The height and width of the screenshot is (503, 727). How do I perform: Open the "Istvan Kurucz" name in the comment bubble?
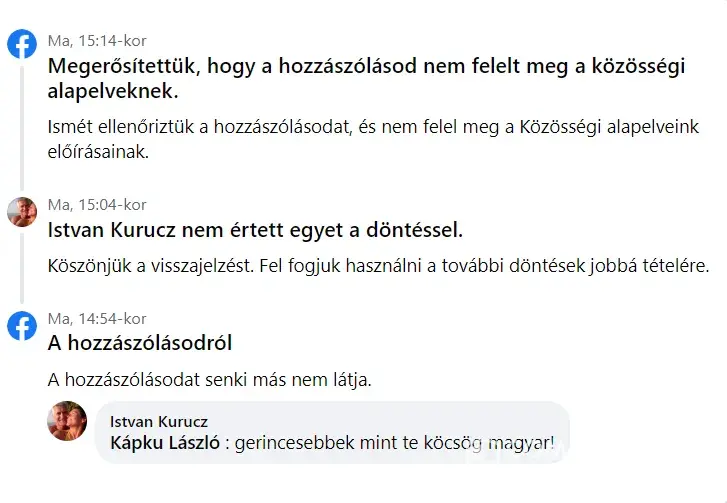point(158,421)
